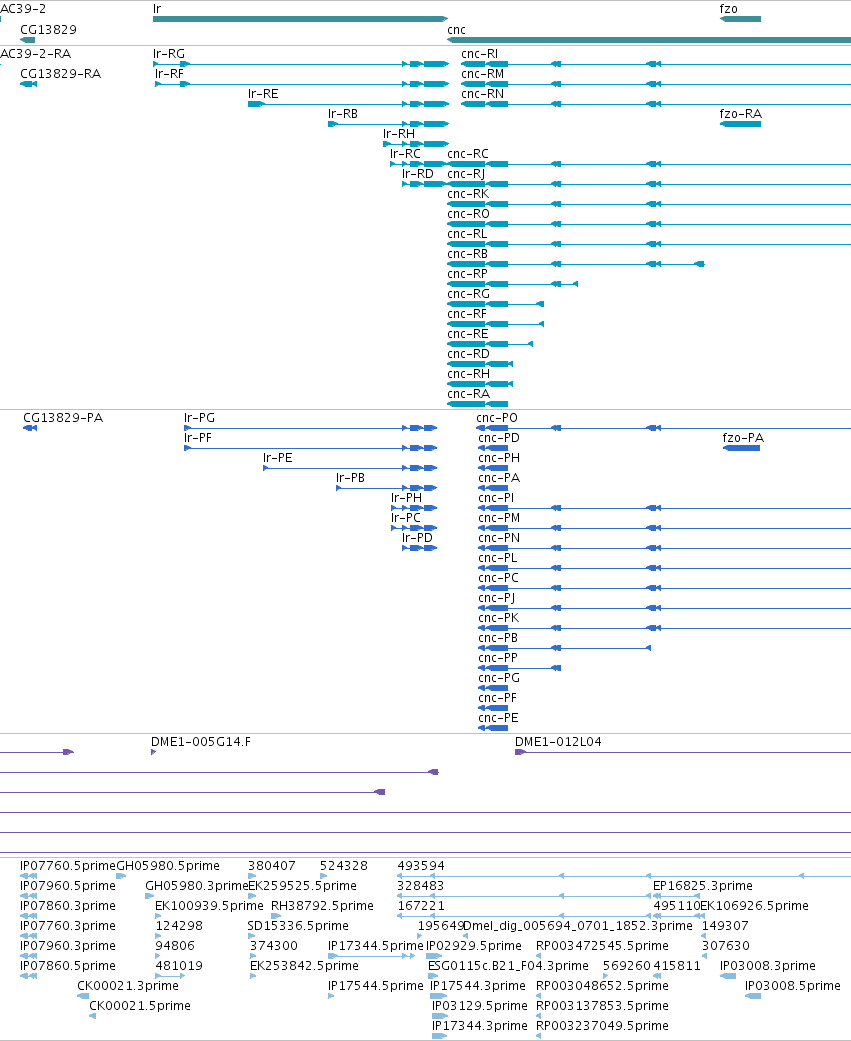Select the cnc-RK transcript label
Image resolution: width=851 pixels, height=1041 pixels.
(468, 194)
